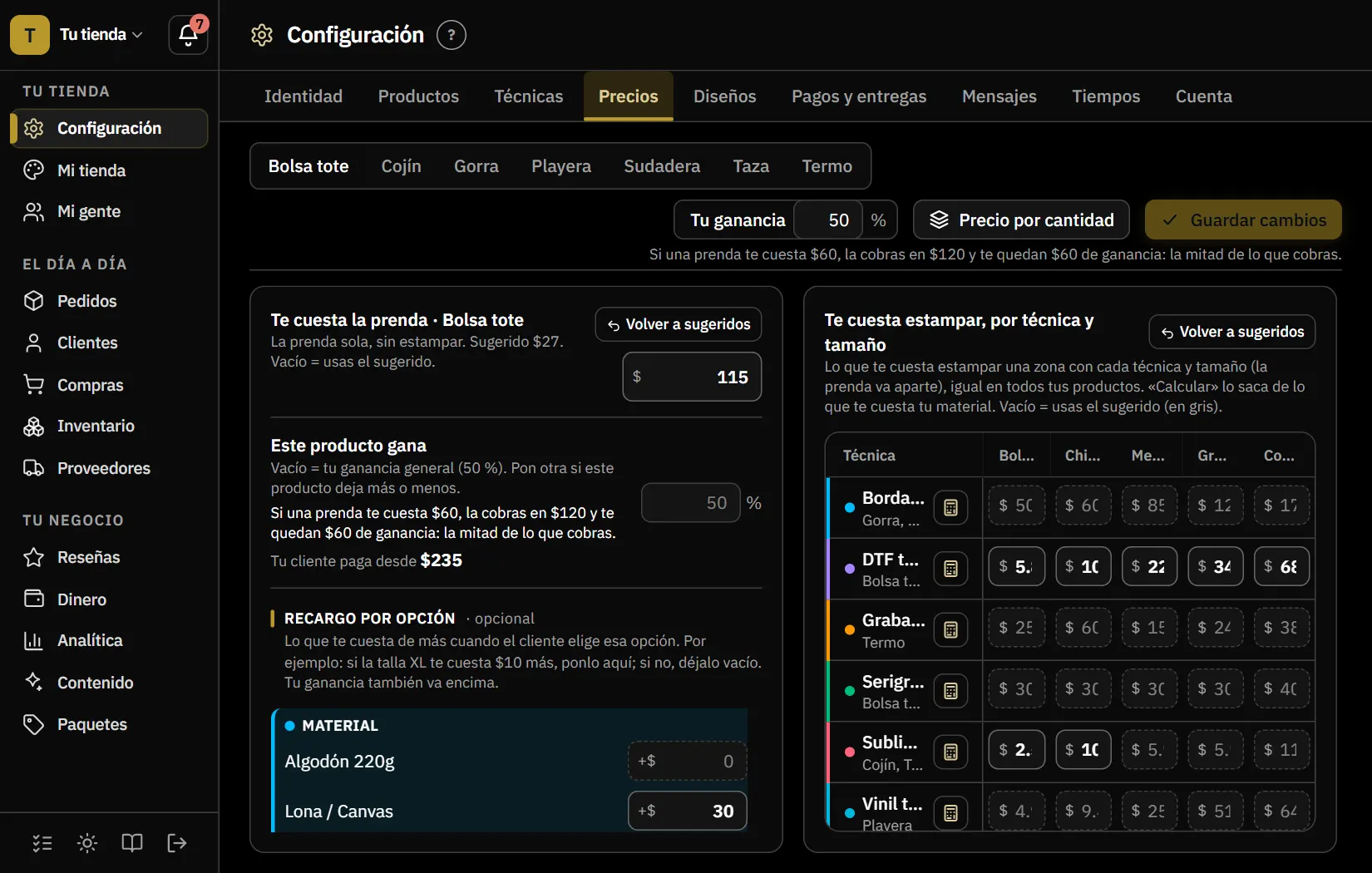This screenshot has width=1372, height=873.
Task: Click Volver a sugeridos in printing cost card
Action: click(x=1232, y=332)
